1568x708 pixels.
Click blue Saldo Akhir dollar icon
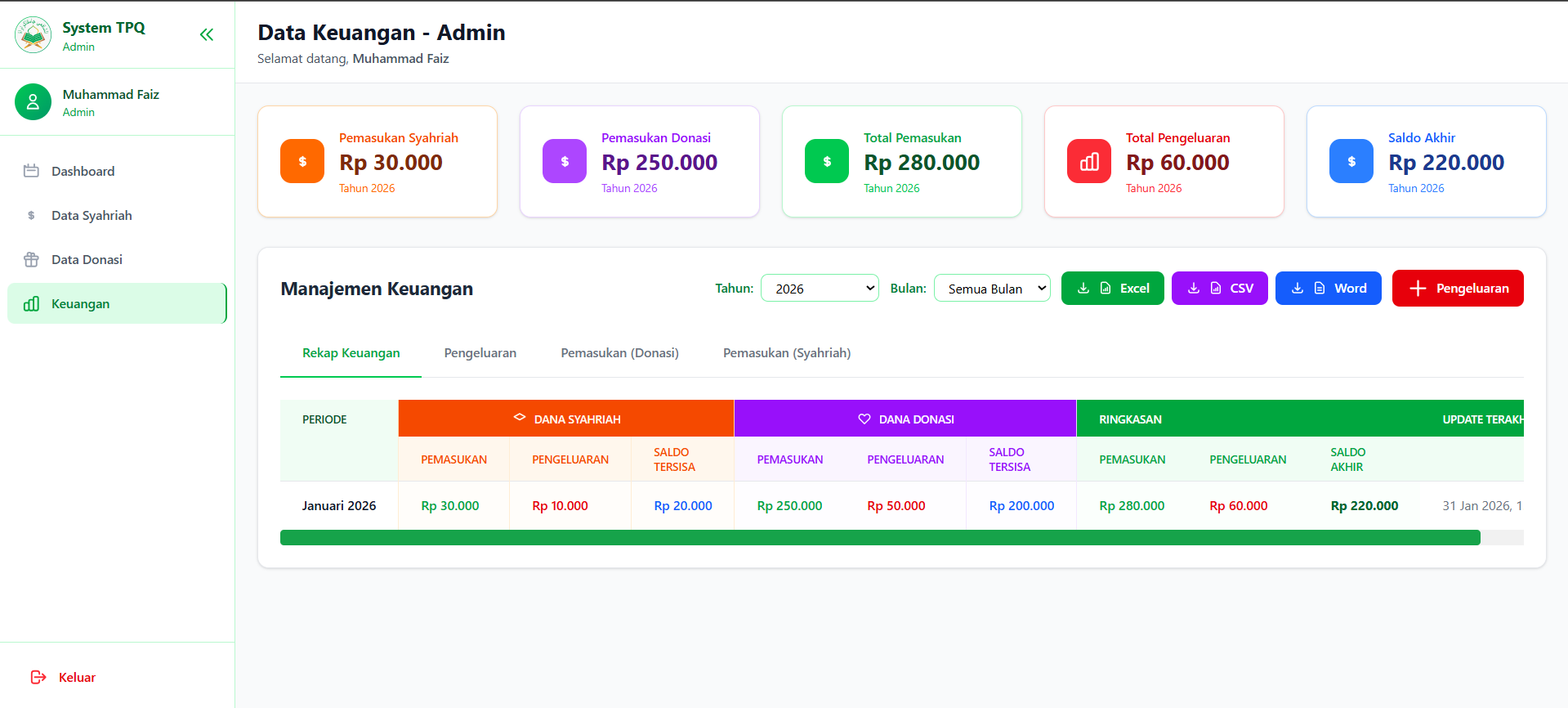pos(1351,161)
